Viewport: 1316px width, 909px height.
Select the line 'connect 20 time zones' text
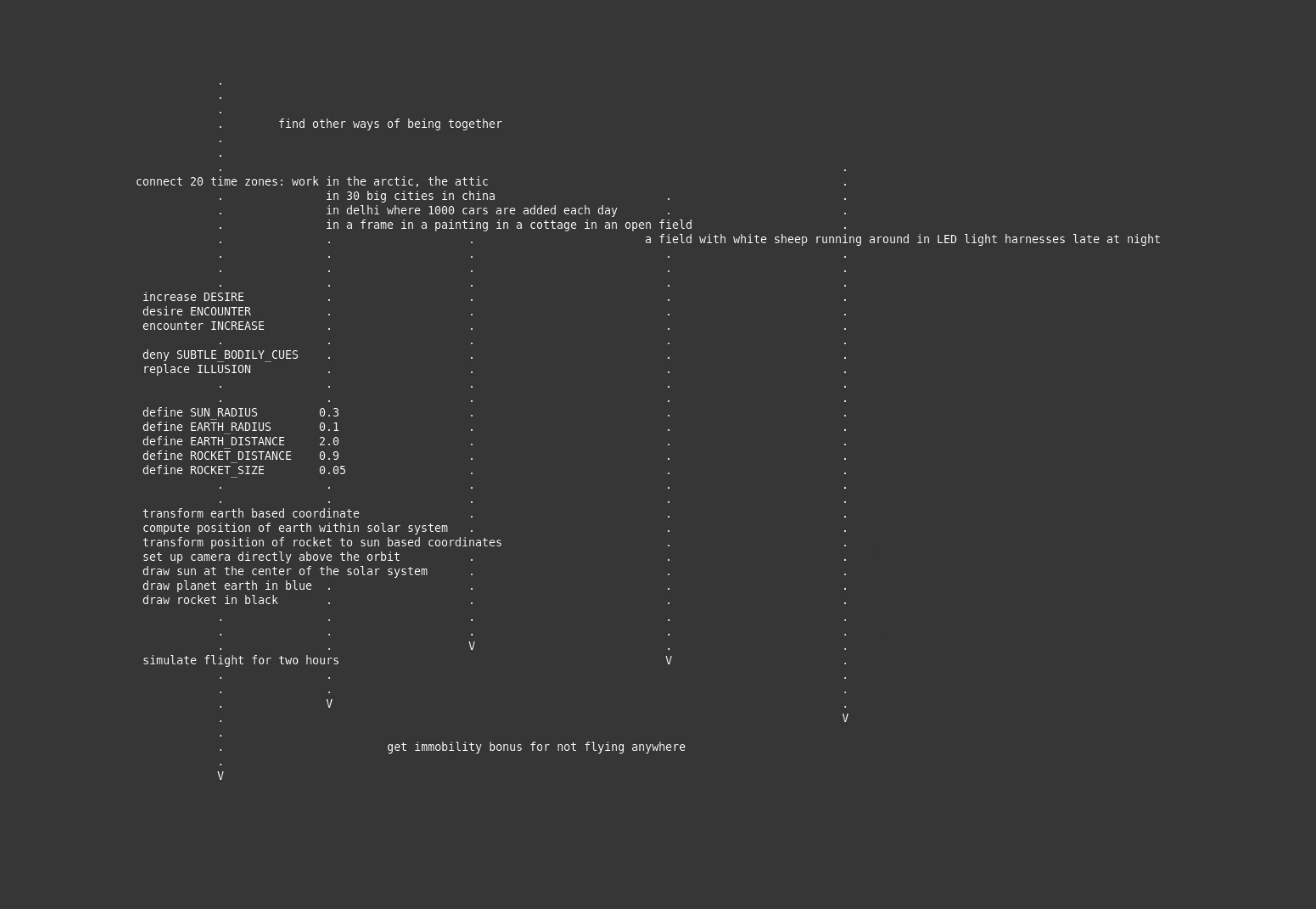tap(312, 182)
